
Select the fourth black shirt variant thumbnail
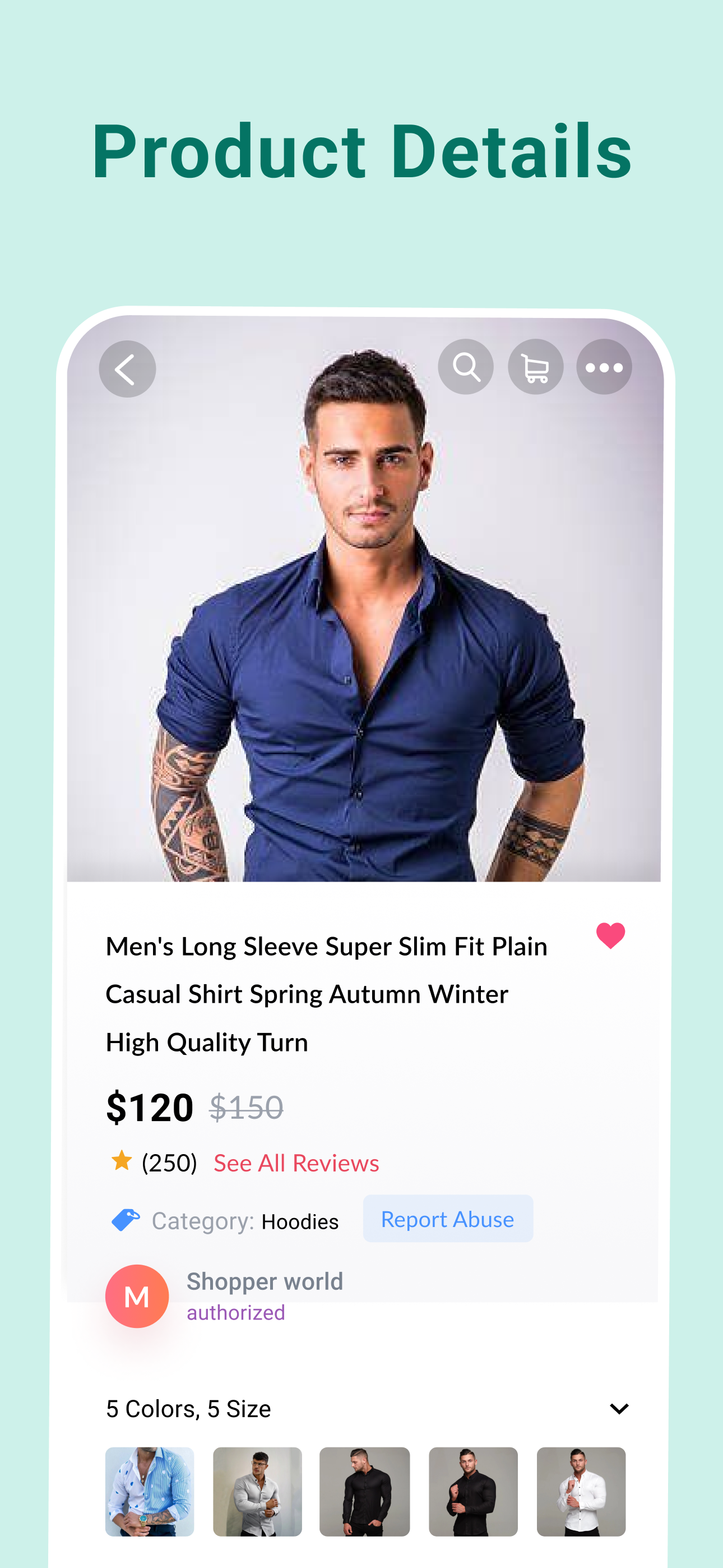click(x=474, y=1492)
